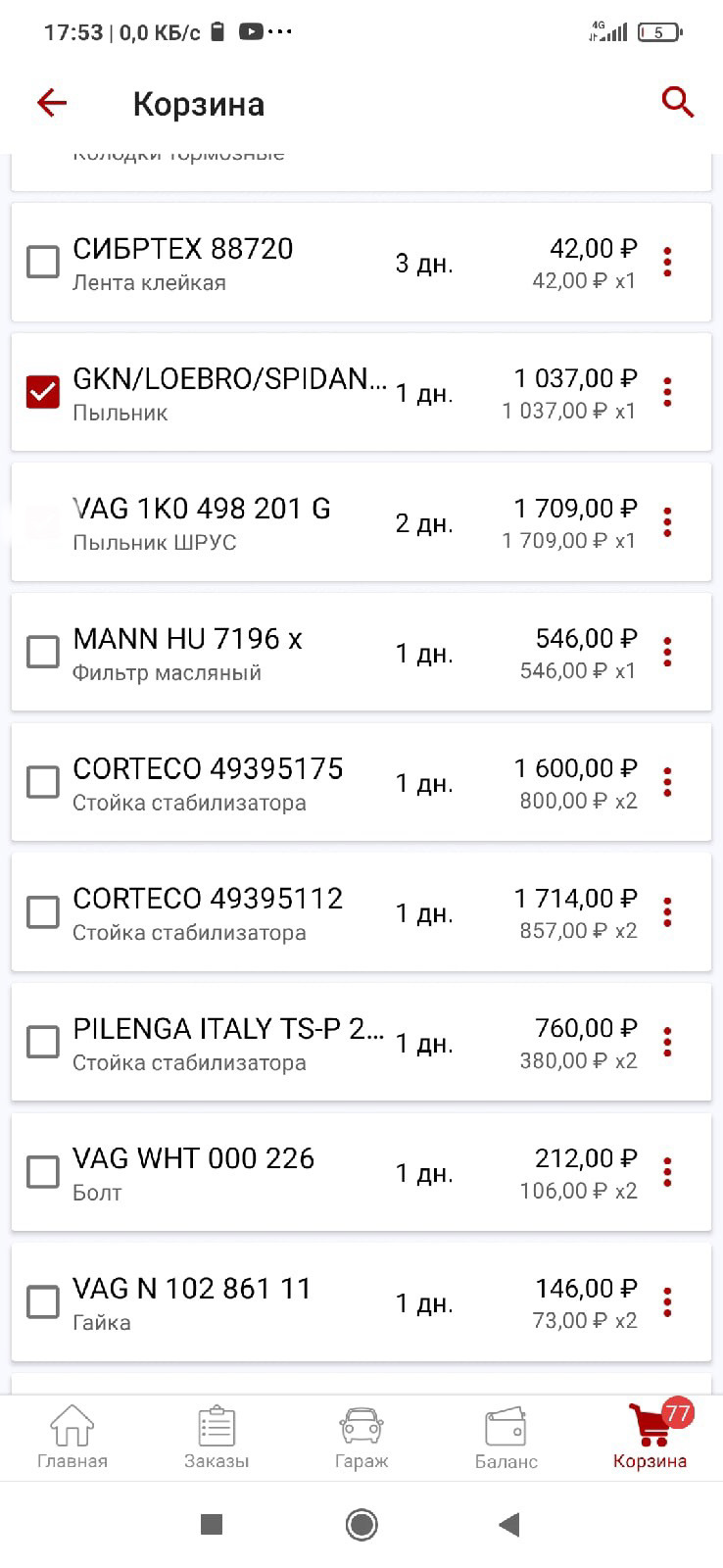Switch to the Заказы tab
The image size is (723, 1568).
[x=217, y=1437]
